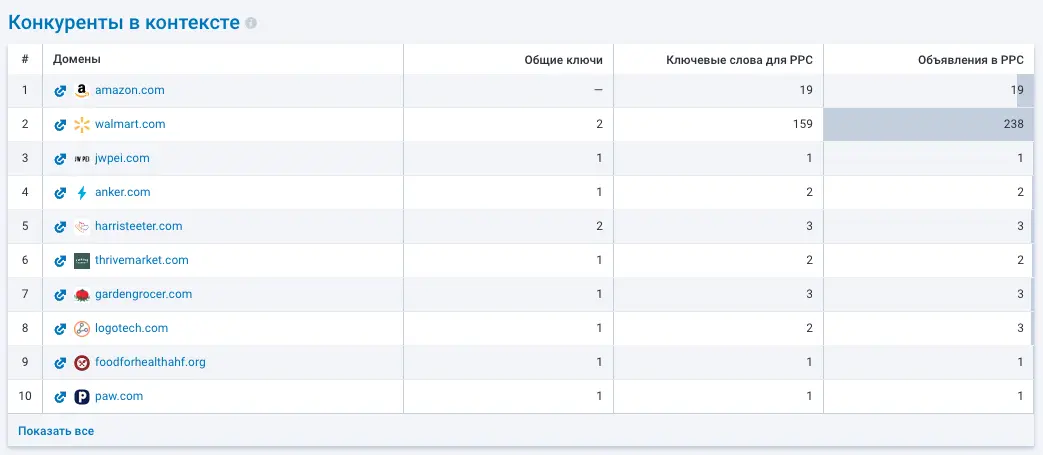Follow the foodforhealthahf.org domain link
The width and height of the screenshot is (1043, 455).
click(x=150, y=363)
